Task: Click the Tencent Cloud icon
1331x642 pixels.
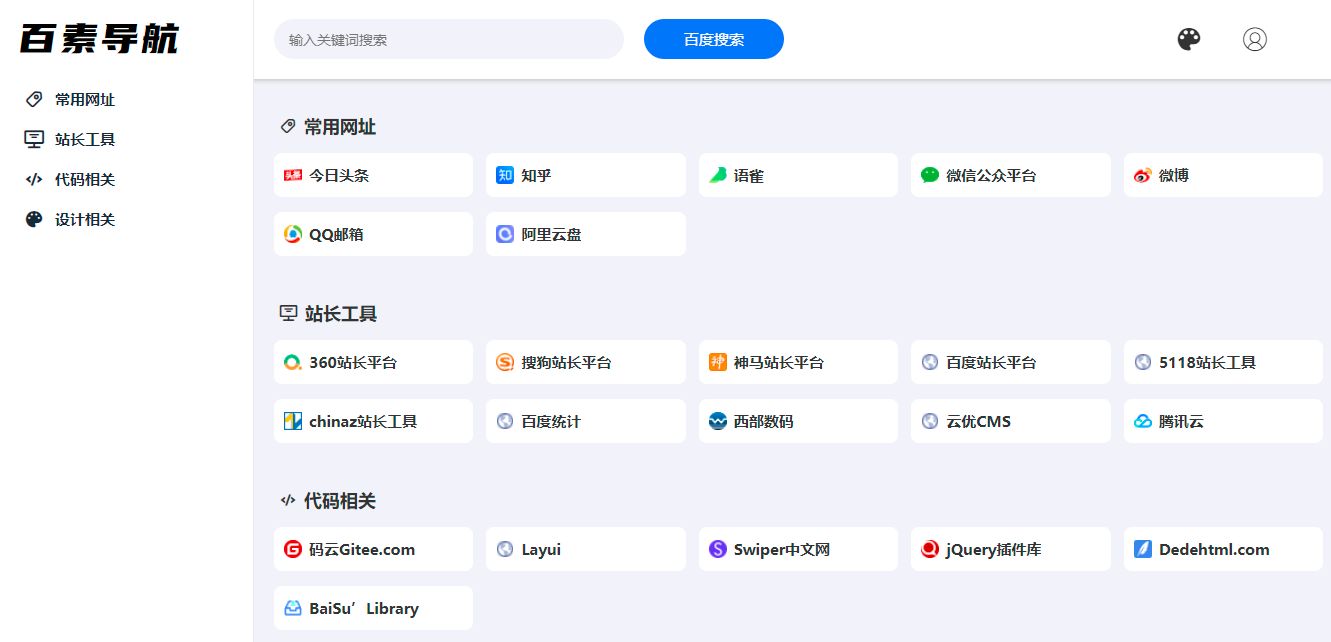Action: coord(1142,422)
